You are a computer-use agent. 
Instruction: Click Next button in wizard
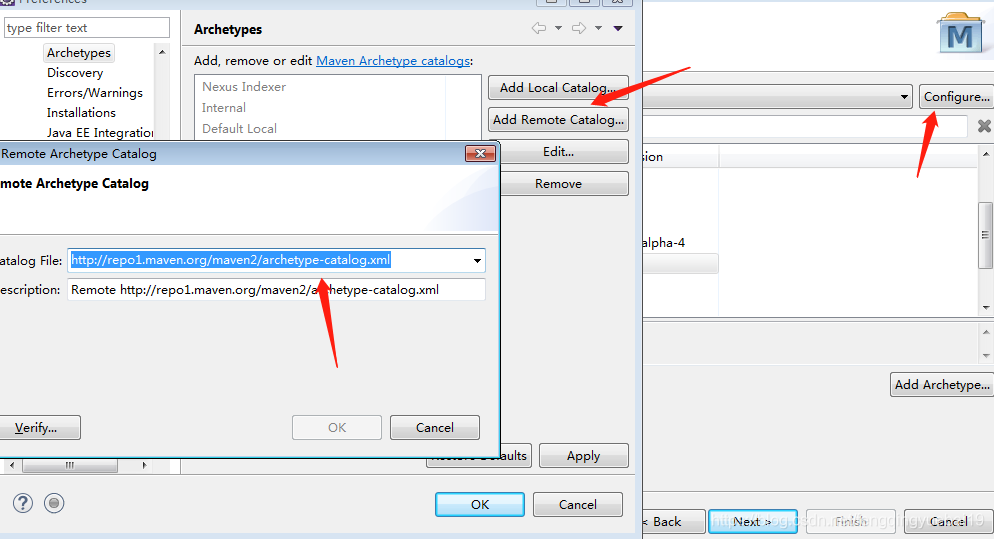[x=752, y=521]
